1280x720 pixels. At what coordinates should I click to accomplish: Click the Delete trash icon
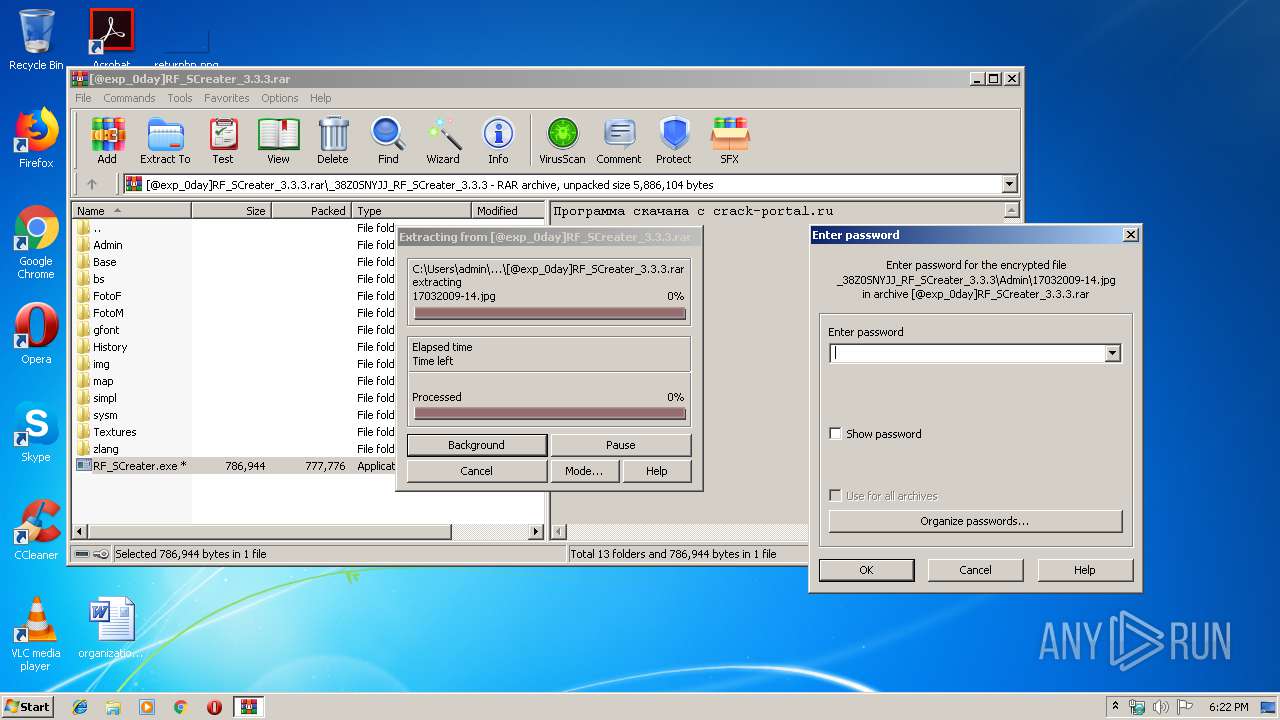point(333,141)
